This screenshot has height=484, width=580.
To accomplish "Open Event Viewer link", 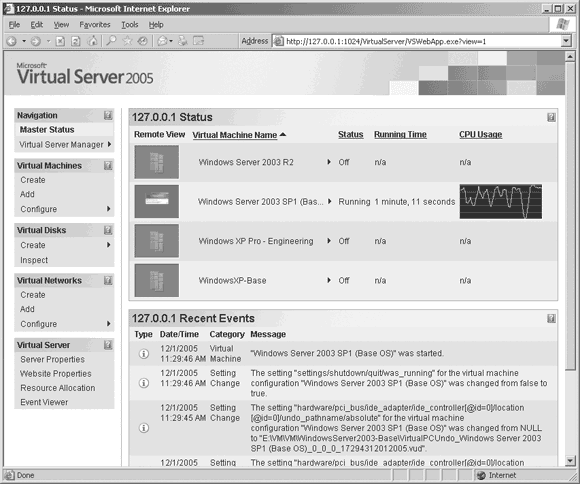I will coord(44,402).
